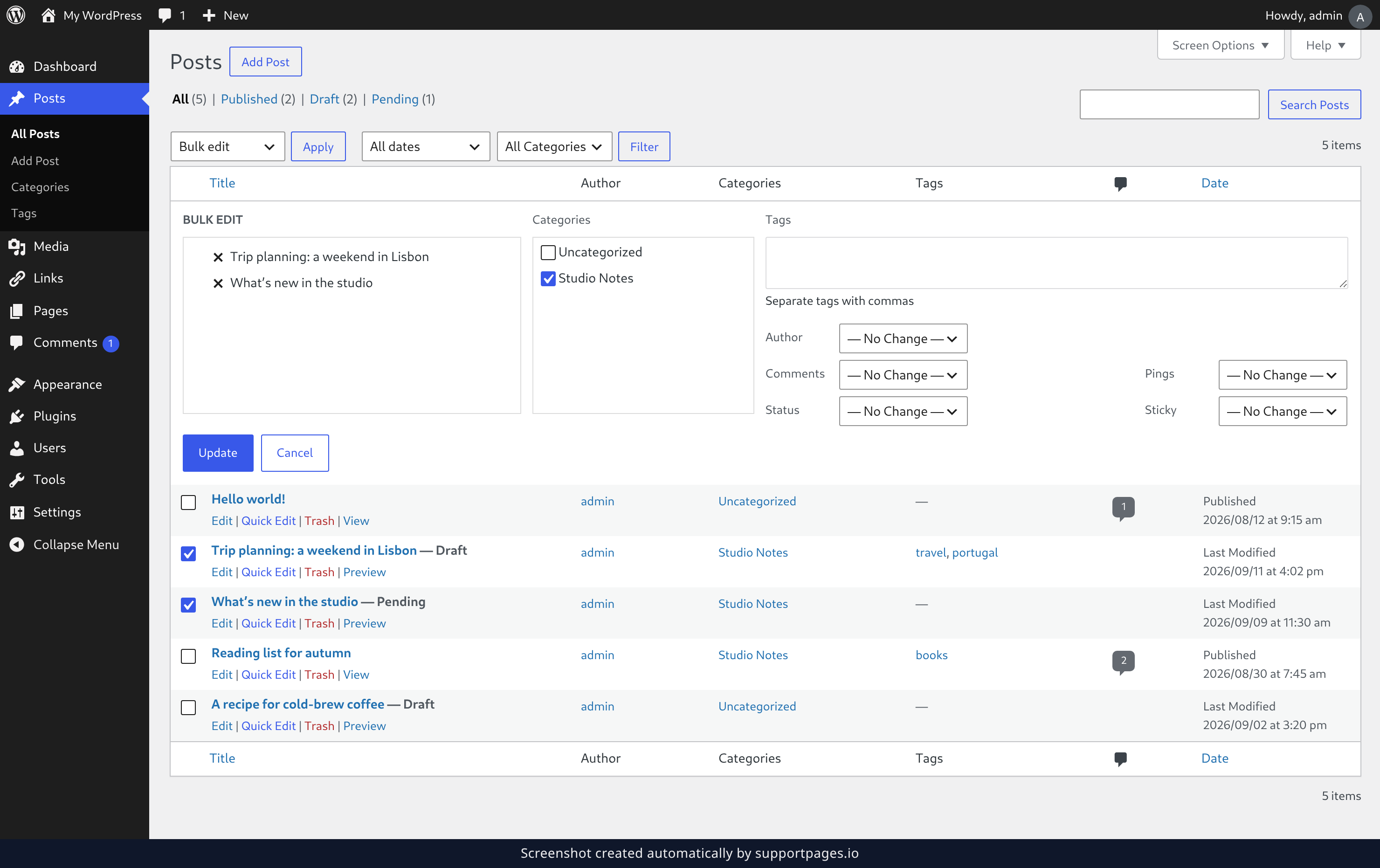
Task: Open the Pages sidebar icon
Action: click(17, 310)
